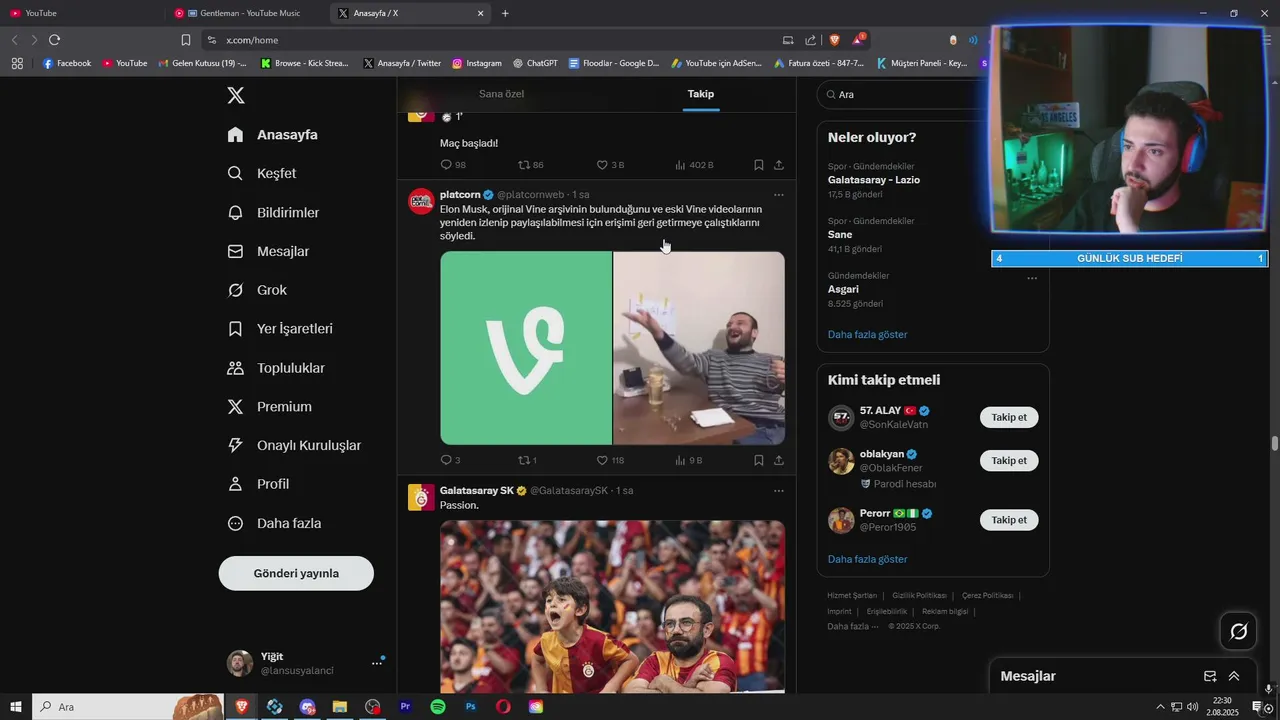
Task: Go to the Keşfet explore page
Action: [262, 173]
